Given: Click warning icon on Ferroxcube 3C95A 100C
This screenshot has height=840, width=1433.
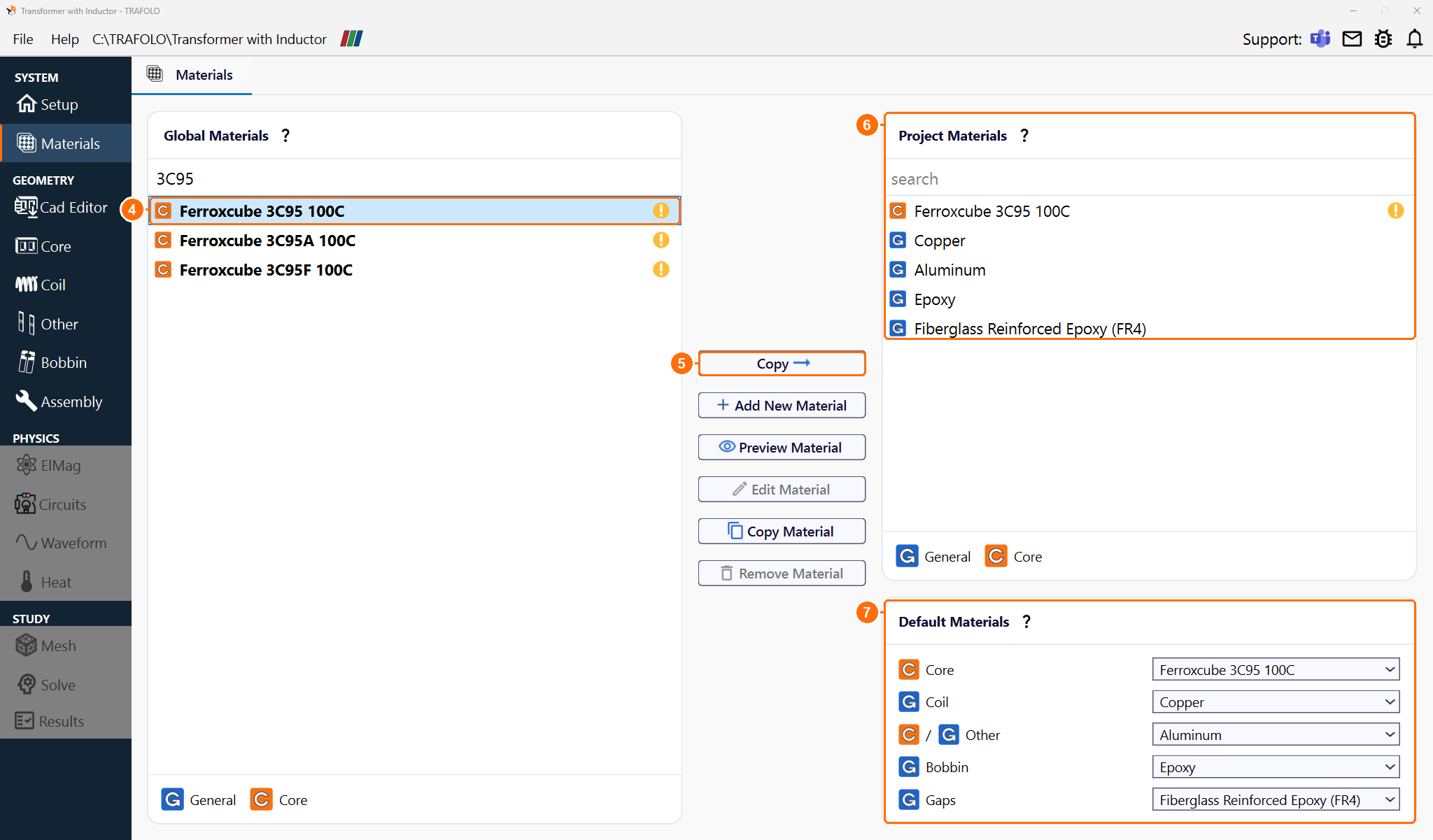Looking at the screenshot, I should 661,240.
